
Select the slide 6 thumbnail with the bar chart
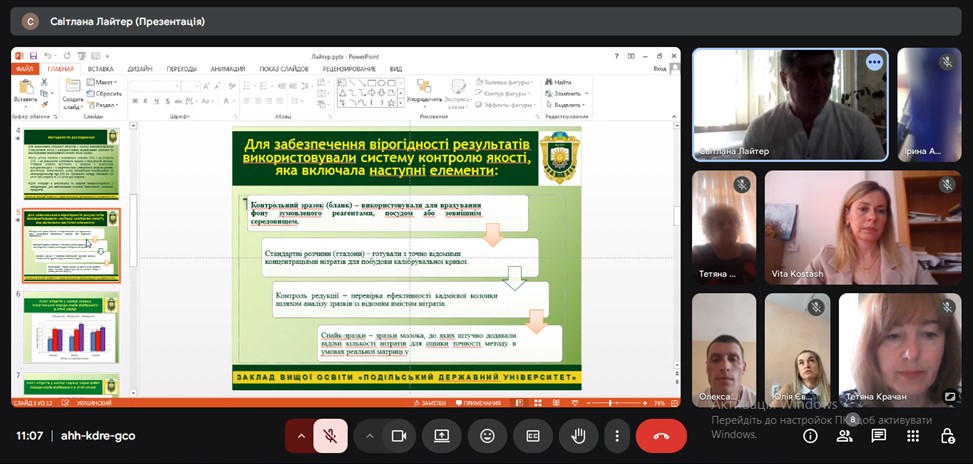[x=71, y=329]
